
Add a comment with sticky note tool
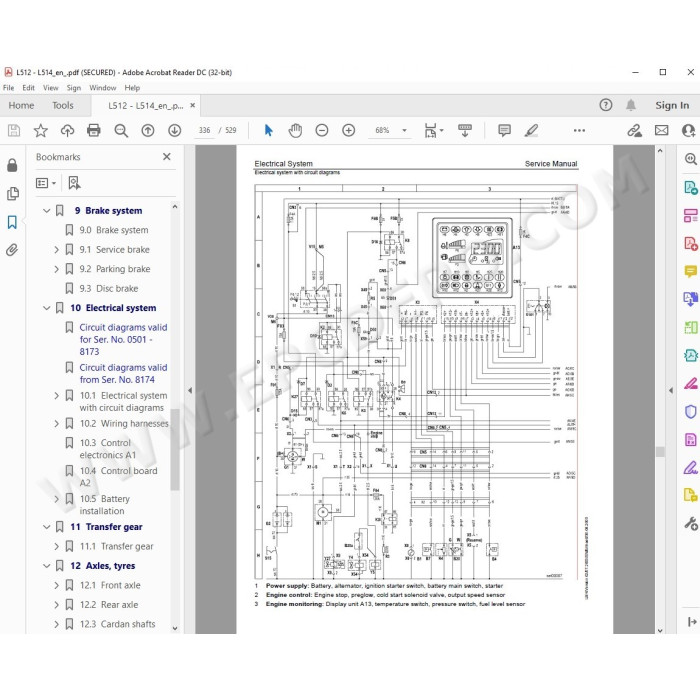[x=504, y=130]
